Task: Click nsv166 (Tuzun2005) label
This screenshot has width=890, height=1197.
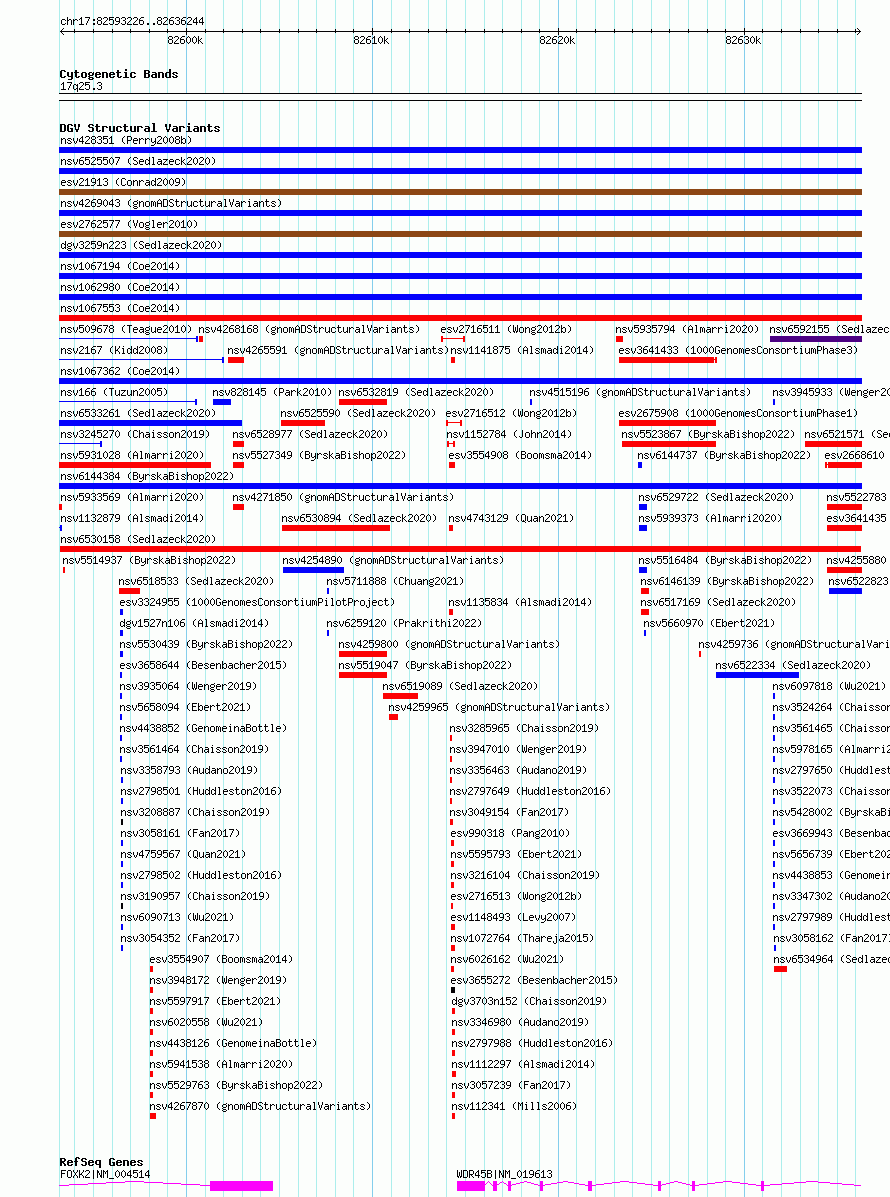Action: tap(114, 392)
